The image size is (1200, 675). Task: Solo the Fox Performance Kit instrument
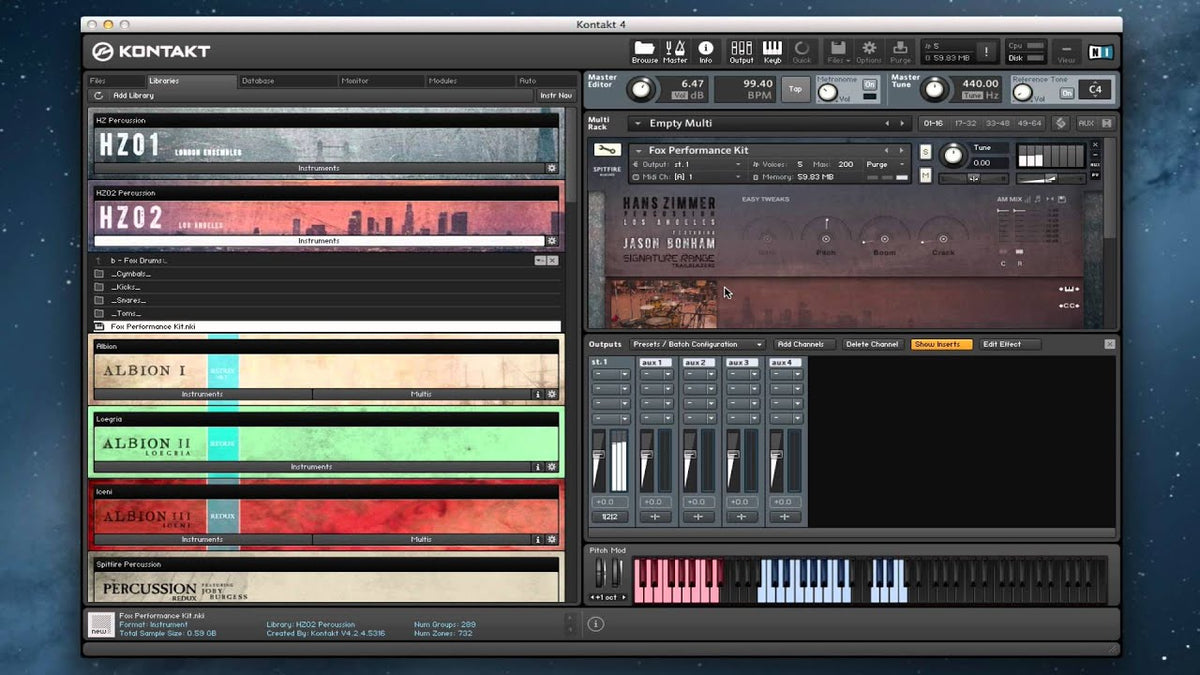925,152
